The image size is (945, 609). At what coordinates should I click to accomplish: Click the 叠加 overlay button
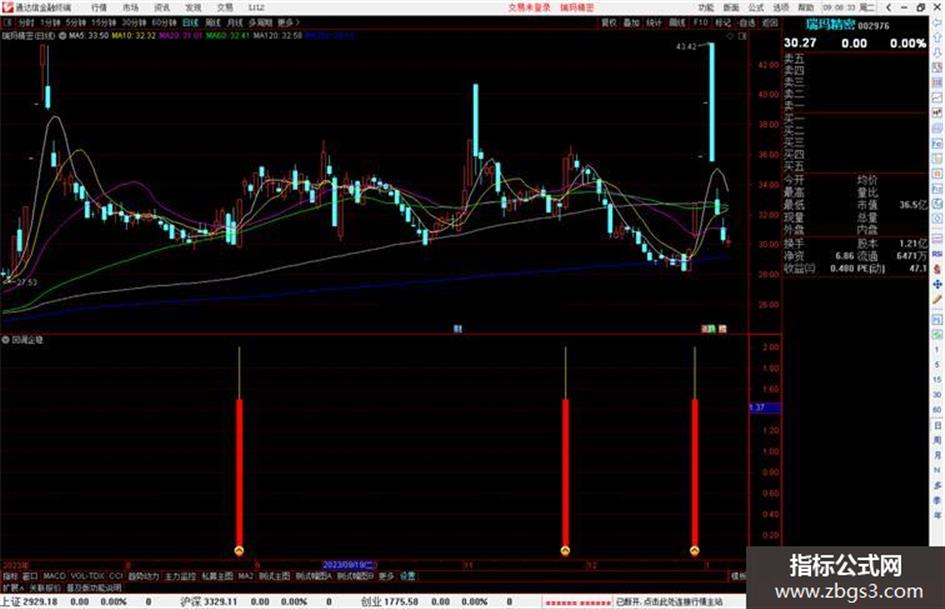(x=631, y=22)
